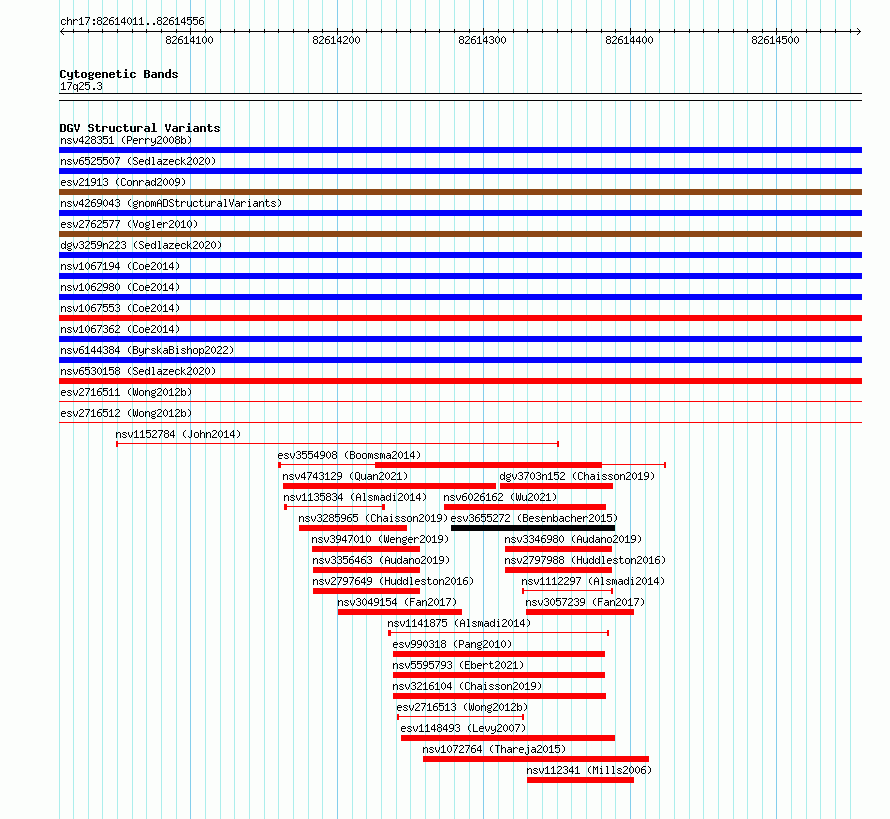
Task: Click the nsv5595793 (Ebert2021) label
Action: tap(458, 665)
